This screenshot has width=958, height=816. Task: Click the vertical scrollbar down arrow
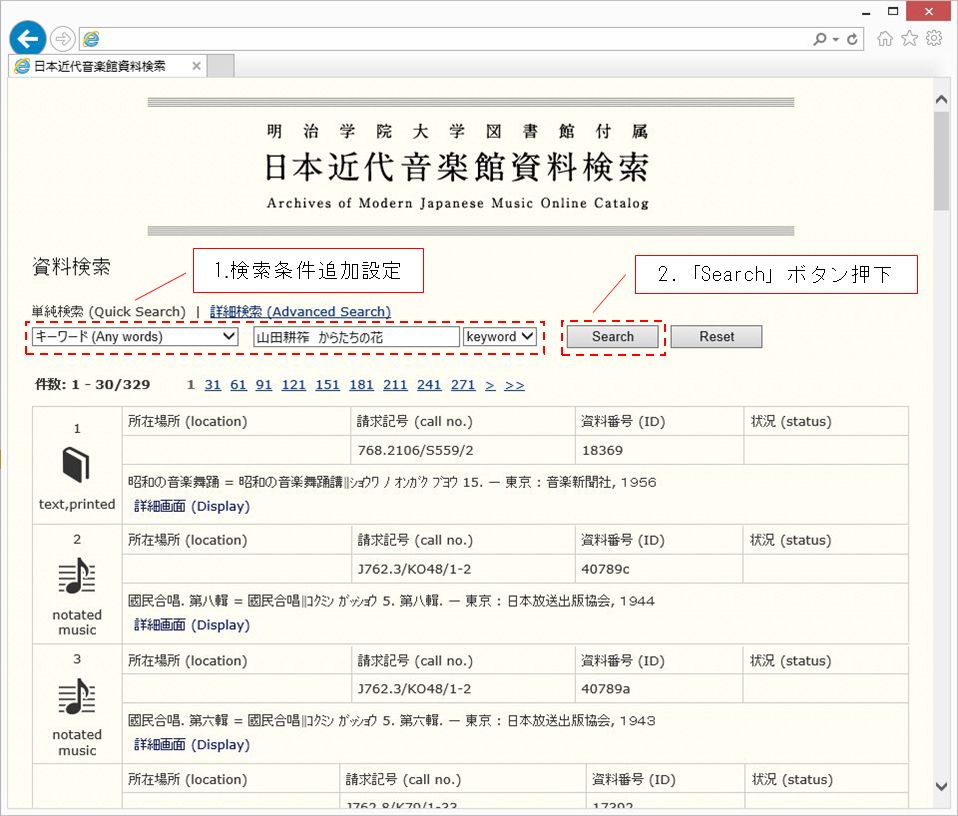point(942,786)
